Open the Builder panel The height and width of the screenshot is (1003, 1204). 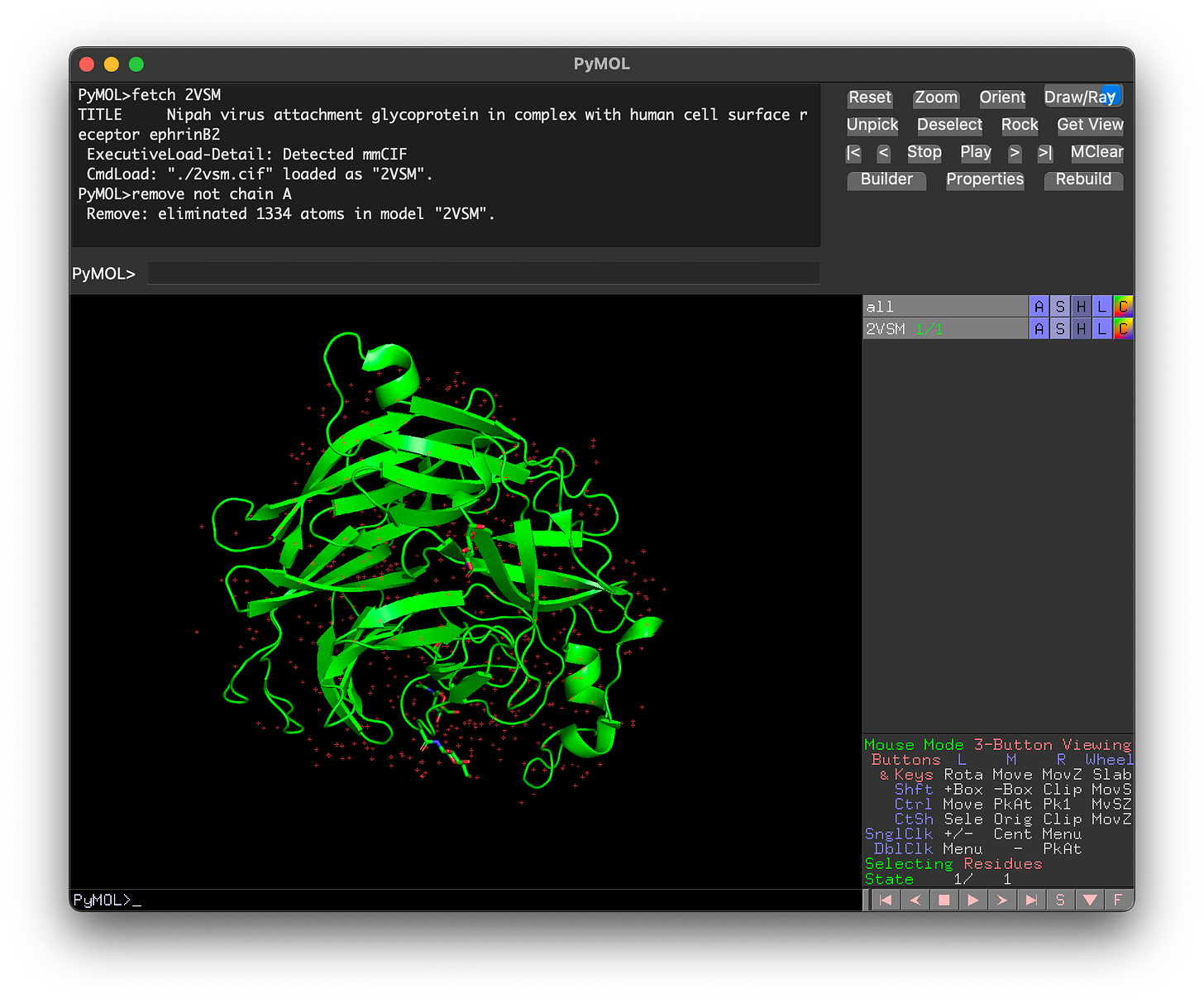click(x=886, y=179)
